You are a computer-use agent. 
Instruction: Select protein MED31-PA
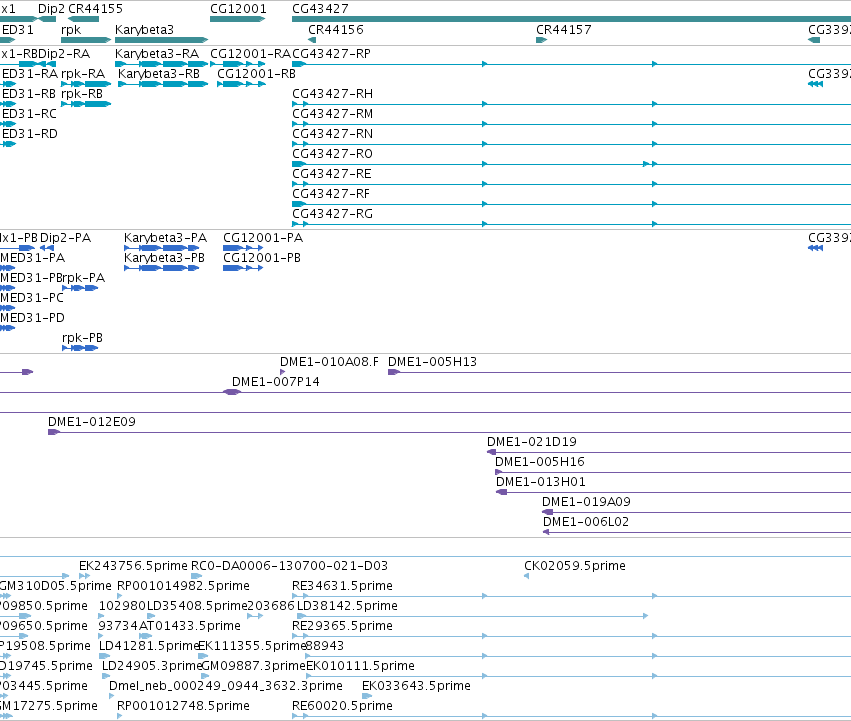(8, 268)
